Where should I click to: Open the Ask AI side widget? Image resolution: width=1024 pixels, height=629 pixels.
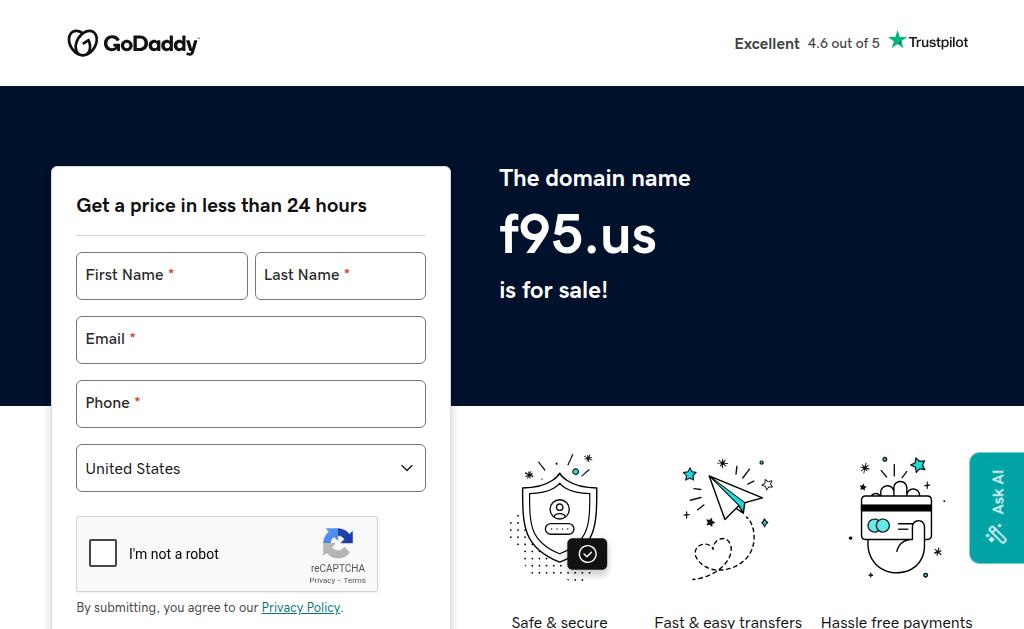[996, 507]
